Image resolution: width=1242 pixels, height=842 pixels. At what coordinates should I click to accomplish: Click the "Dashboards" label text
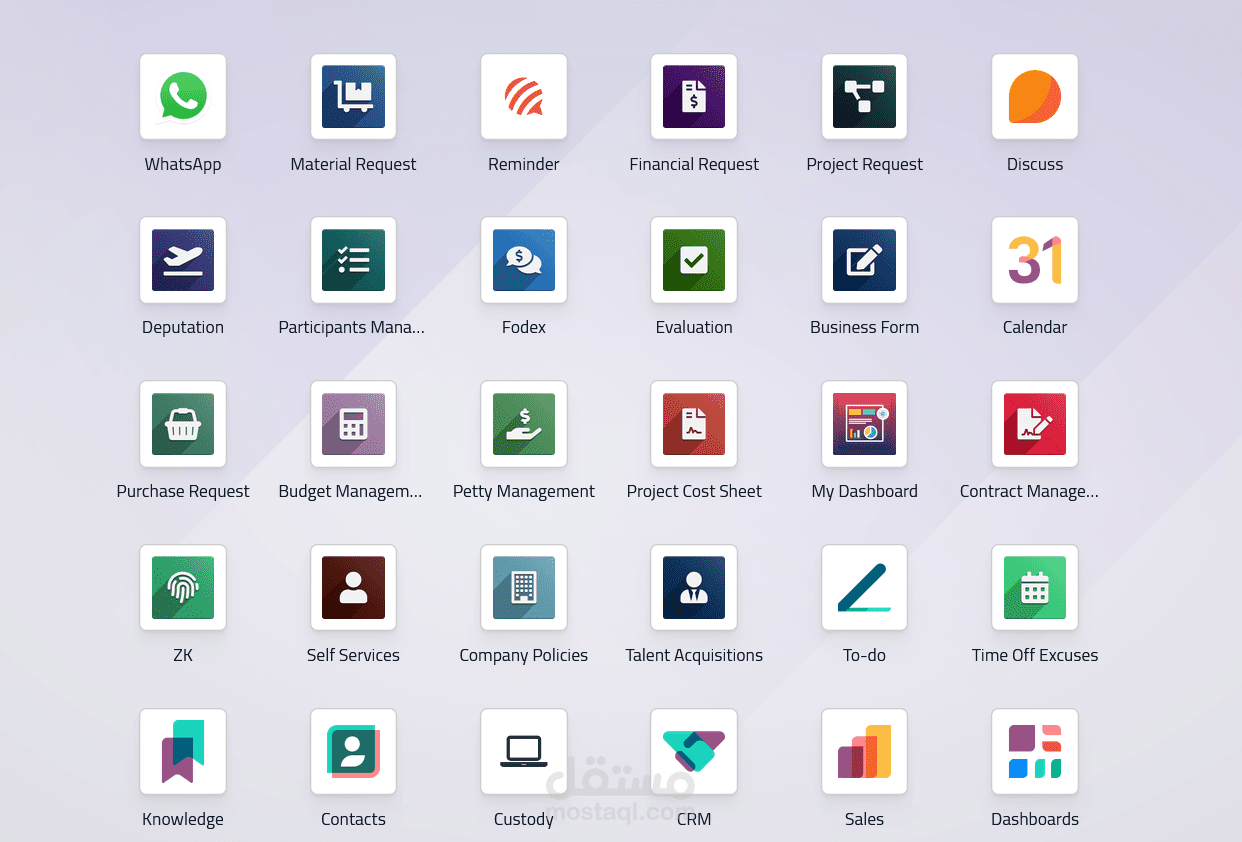click(1035, 819)
